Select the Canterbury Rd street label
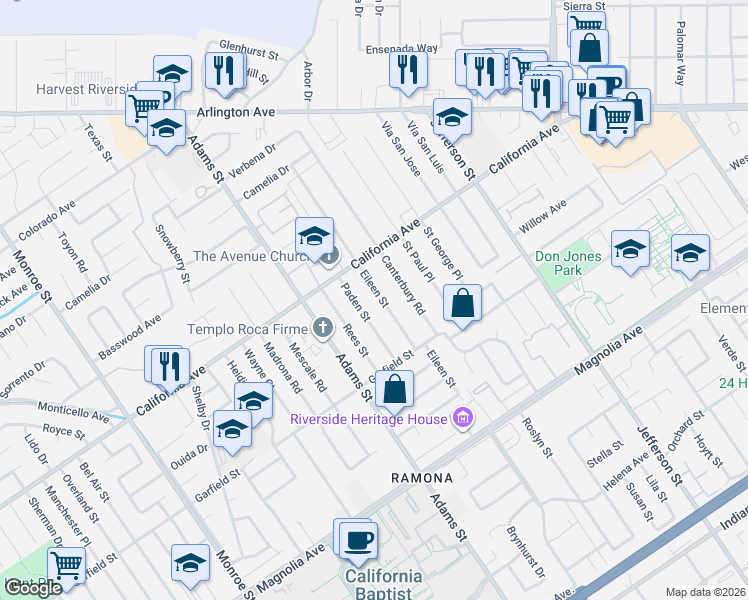The image size is (748, 600). coord(403,286)
